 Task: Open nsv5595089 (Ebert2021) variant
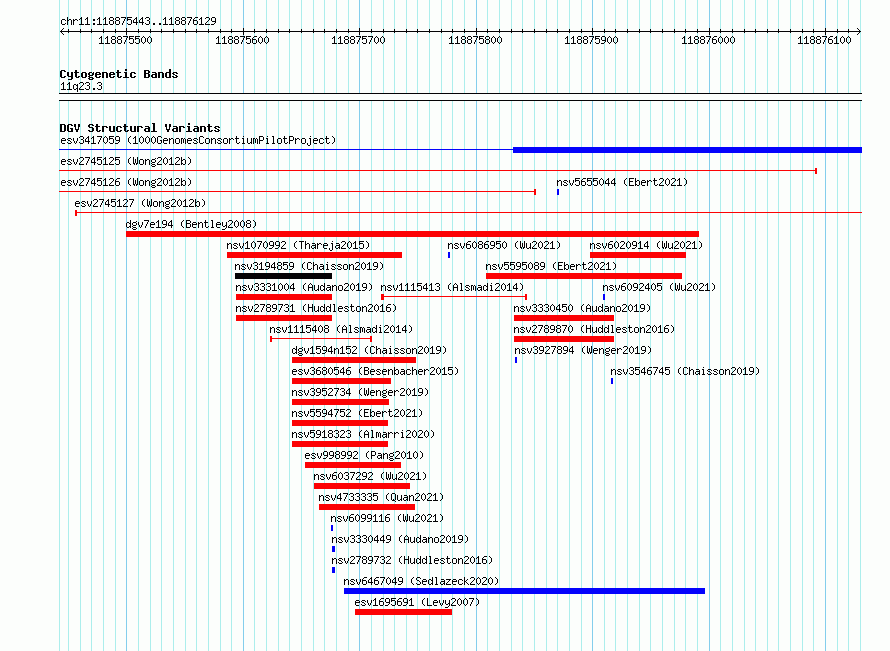coord(551,266)
